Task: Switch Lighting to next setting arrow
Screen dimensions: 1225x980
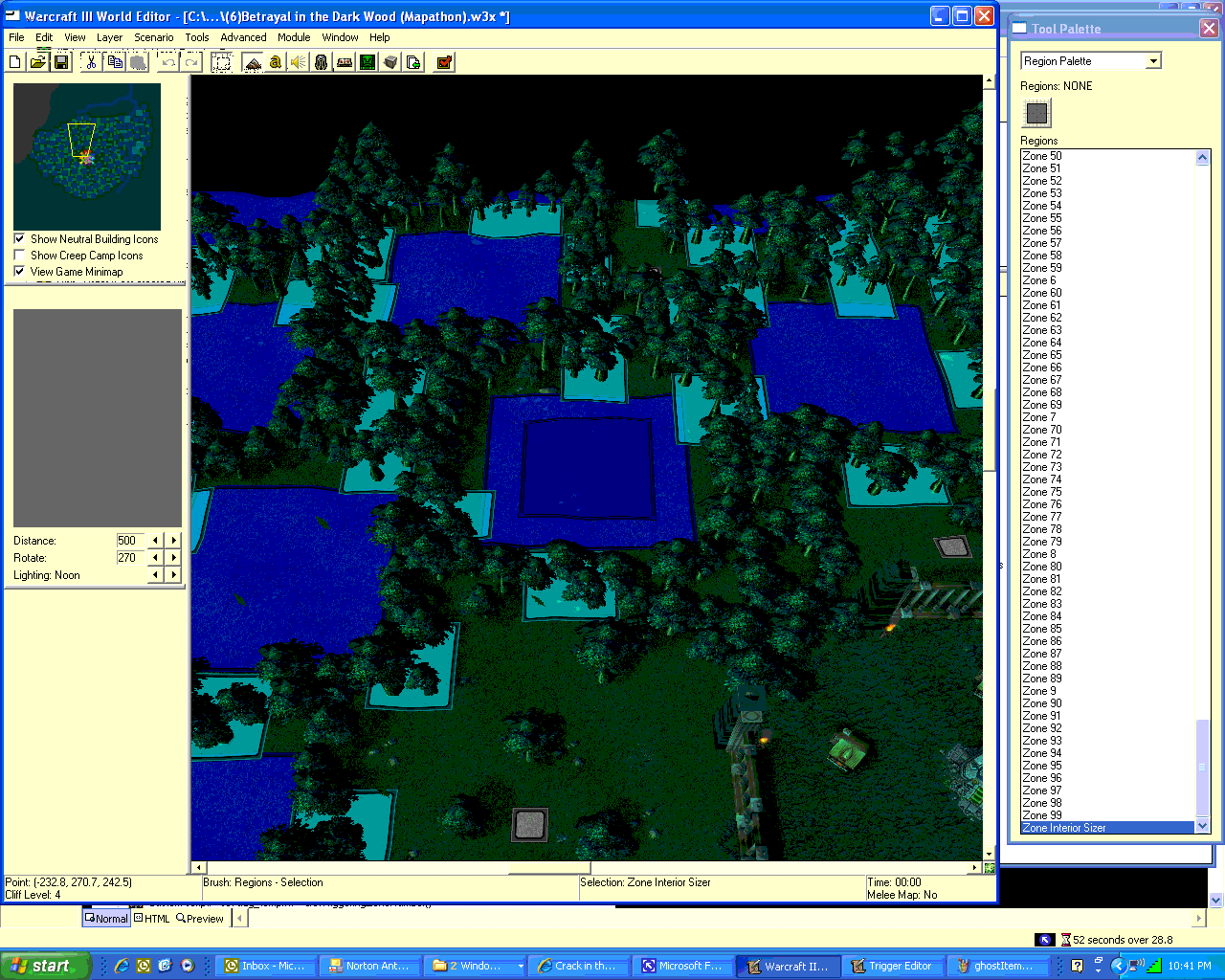Action: (173, 575)
